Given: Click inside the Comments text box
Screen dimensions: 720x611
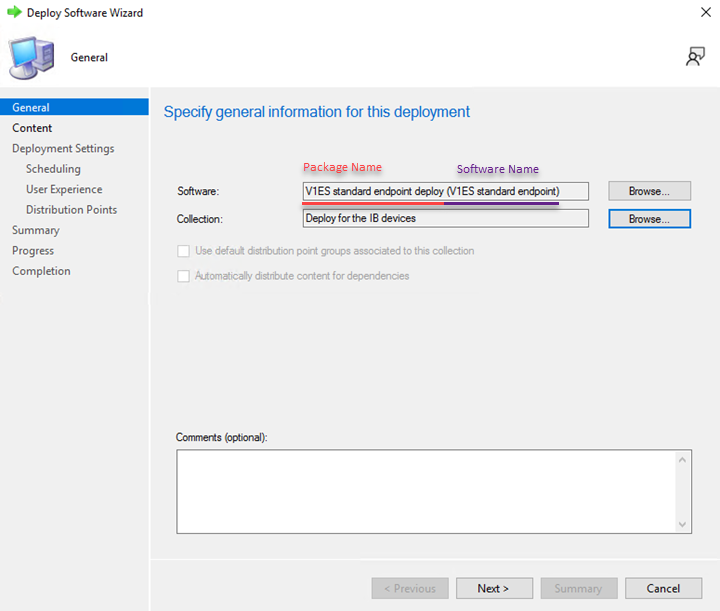Looking at the screenshot, I should pyautogui.click(x=425, y=491).
